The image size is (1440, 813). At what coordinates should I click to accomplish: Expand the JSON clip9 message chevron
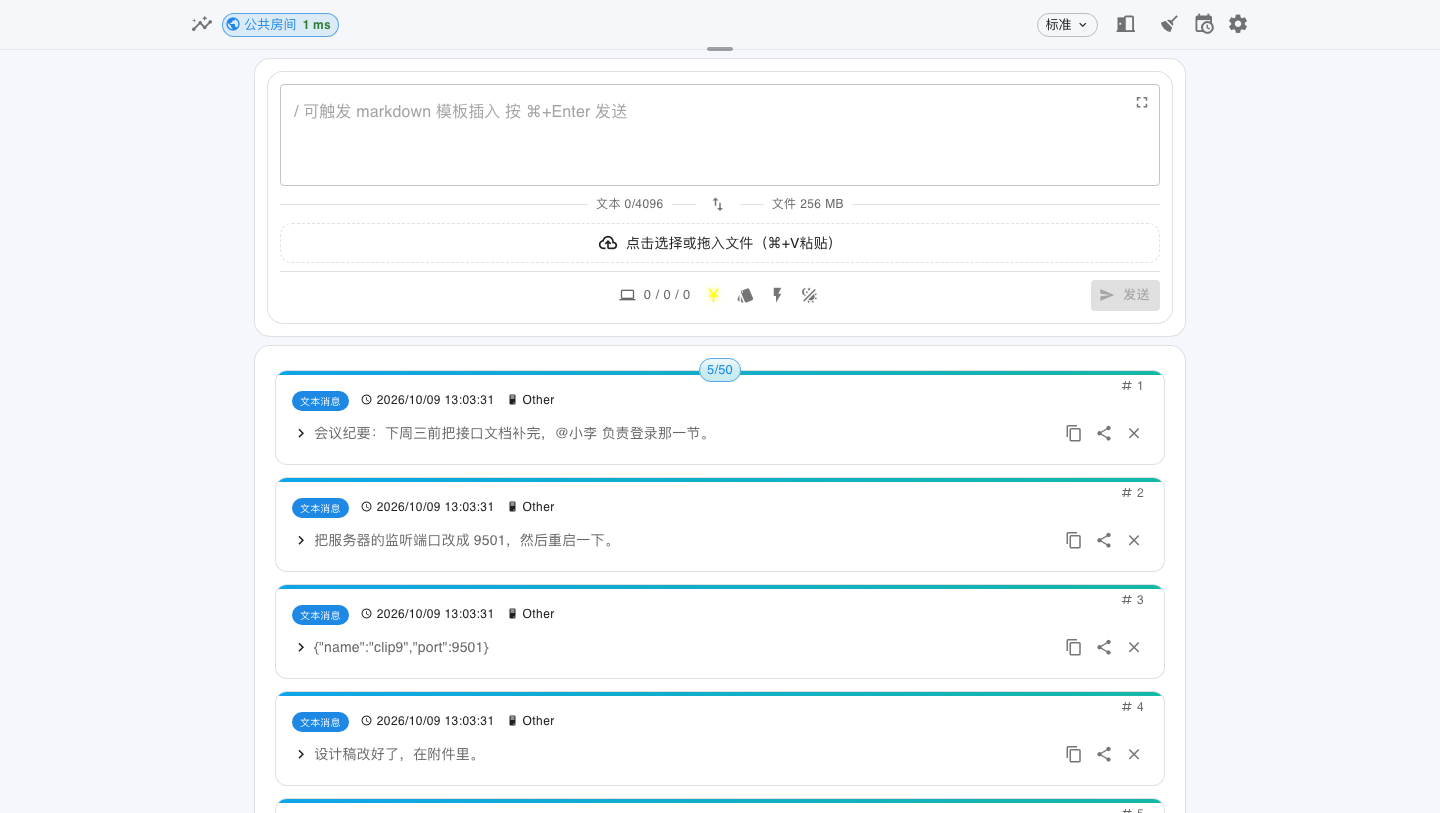coord(301,647)
